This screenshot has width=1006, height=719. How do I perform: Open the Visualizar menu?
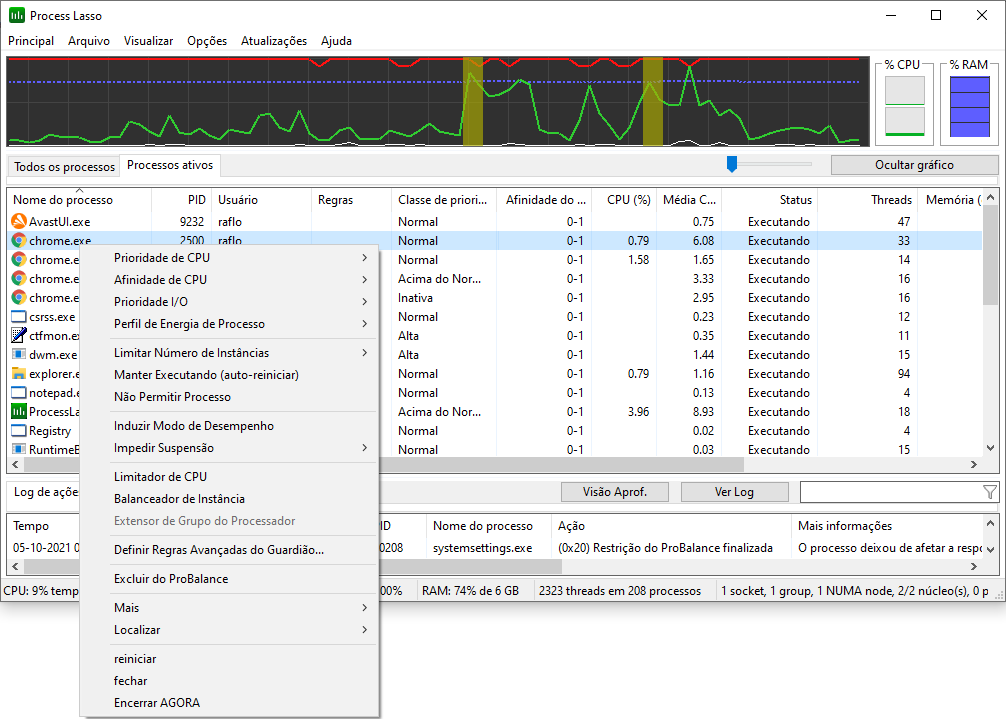click(x=148, y=41)
